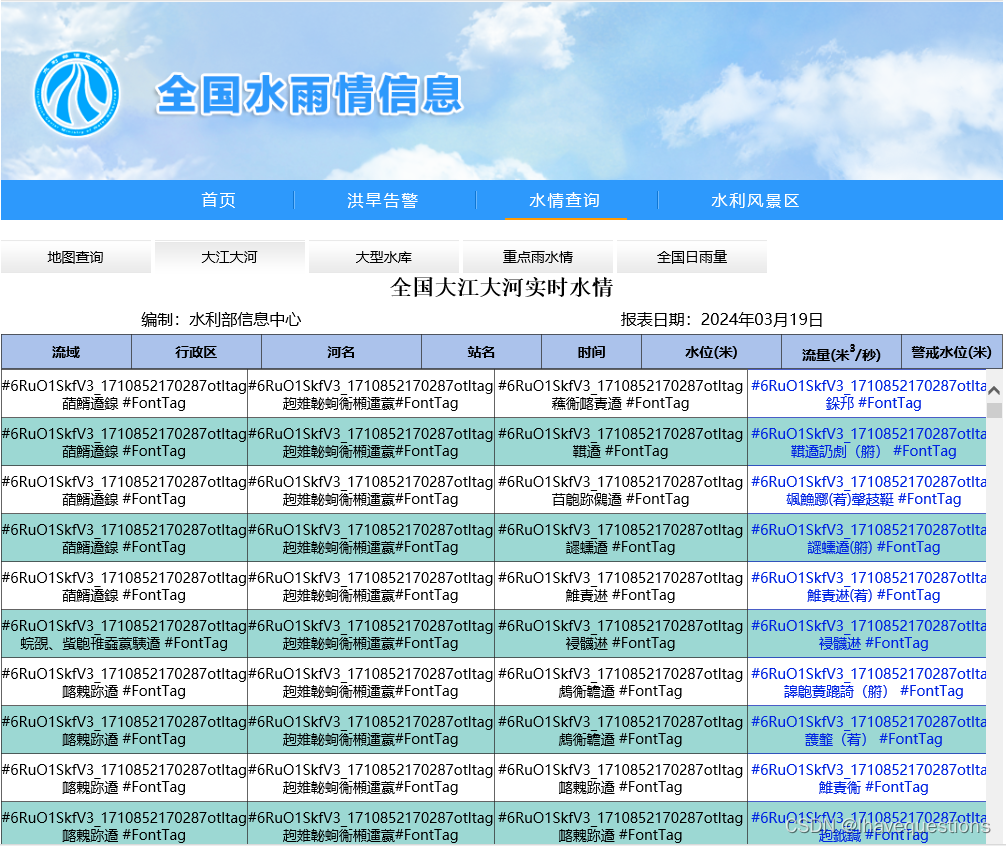This screenshot has height=846, width=1006.
Task: Click the 警戒水位(米) column header
Action: (951, 352)
